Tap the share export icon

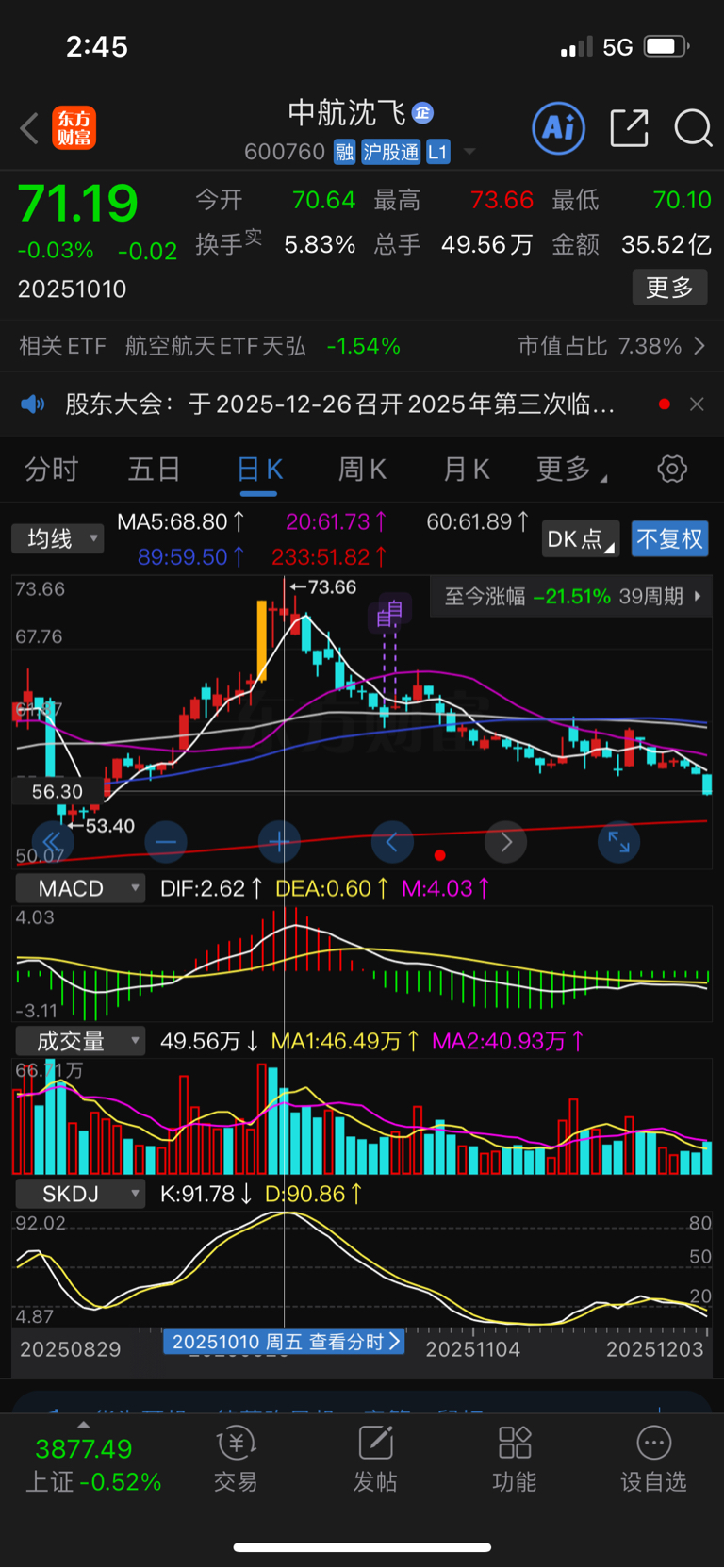pos(629,128)
